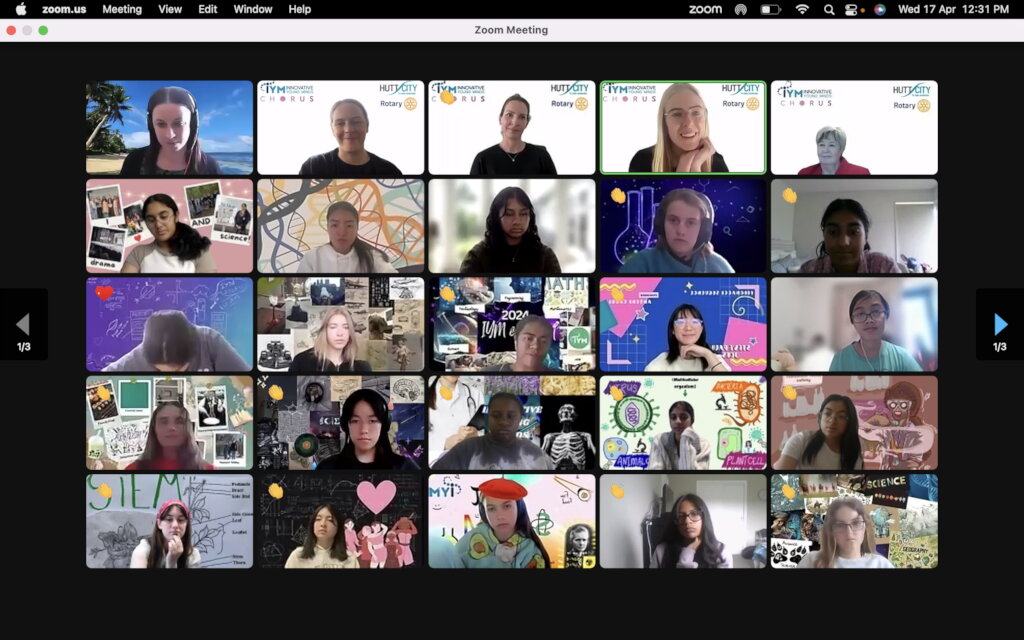Select participant in red jacket on IYM background
The width and height of the screenshot is (1024, 640).
854,127
